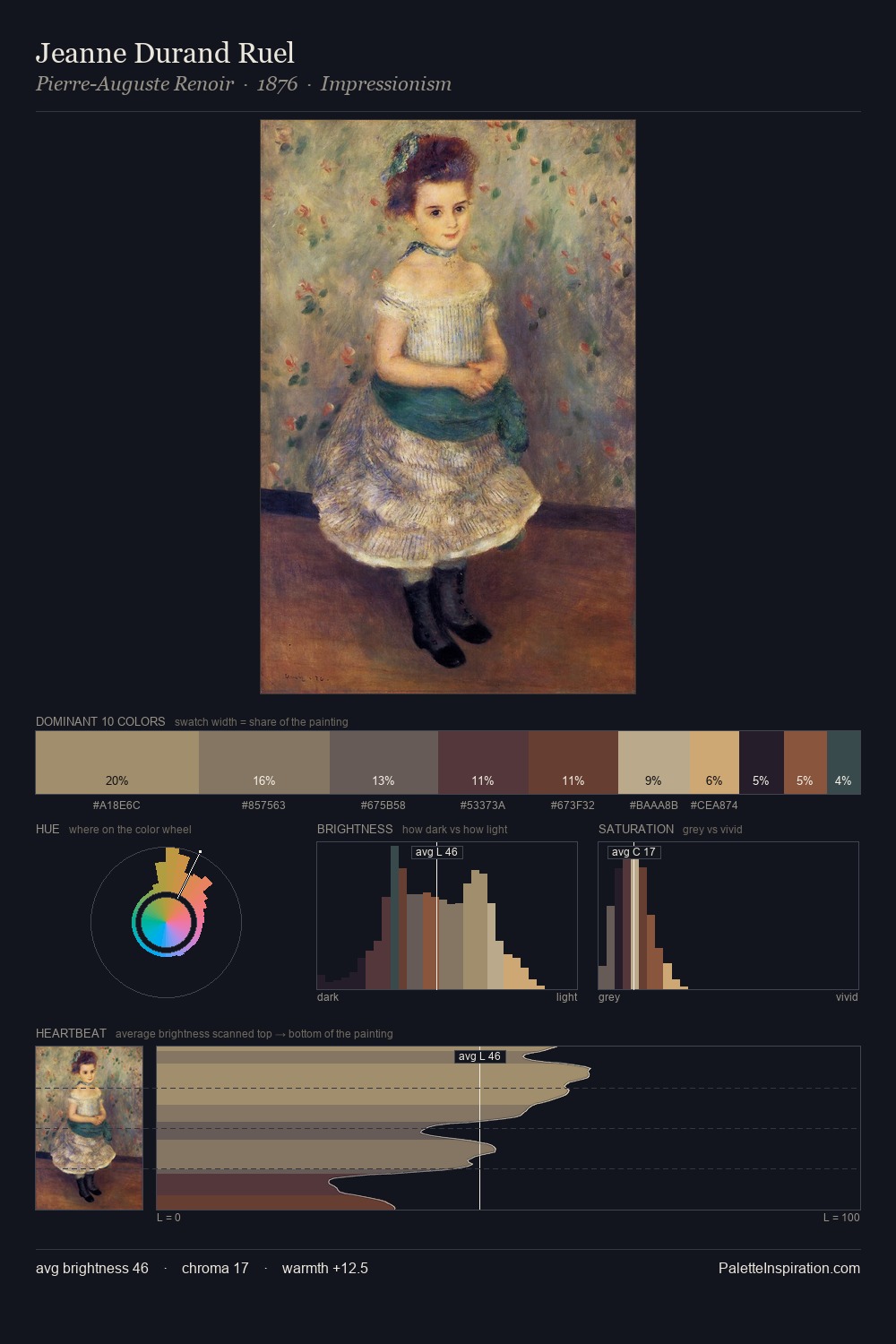Select the 9% pale beige swatch
Screen dimensions: 896x1344
tap(654, 762)
